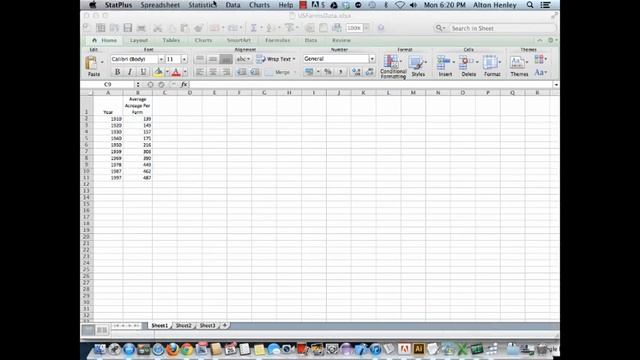Align cell content to middle

point(213,59)
